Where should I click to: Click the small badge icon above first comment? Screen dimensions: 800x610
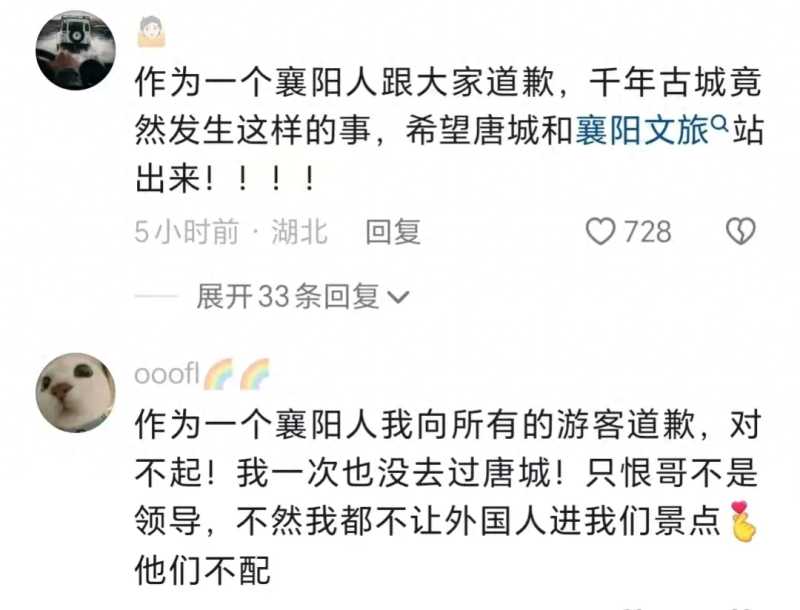152,31
